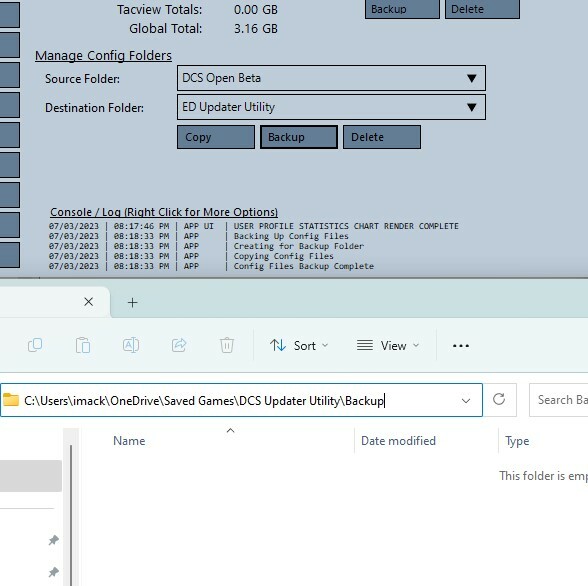This screenshot has height=586, width=588.
Task: Open the See more (three dots) menu
Action: pos(460,346)
